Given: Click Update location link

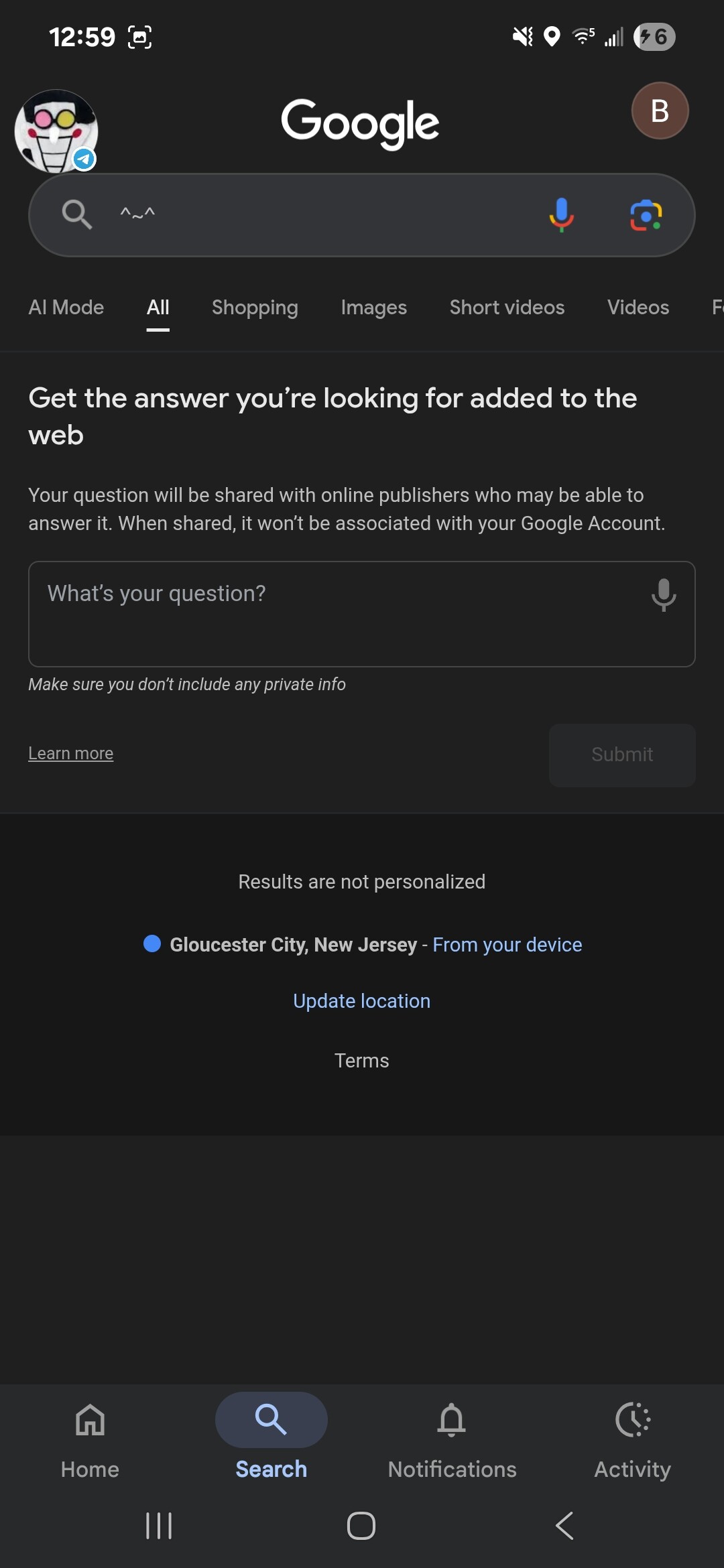Looking at the screenshot, I should 361,1000.
